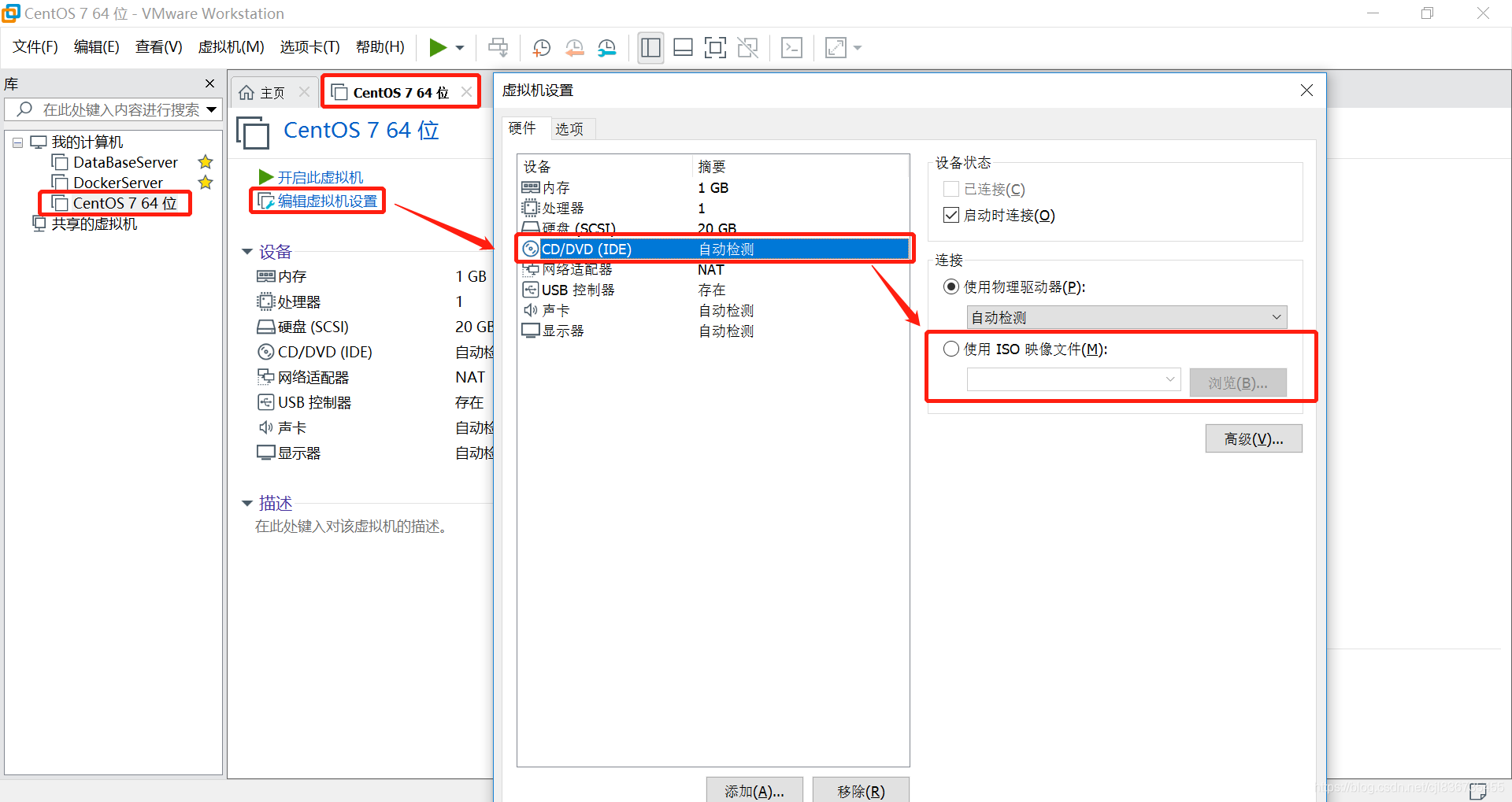Click the 移除(R) button
1512x802 pixels.
point(861,790)
